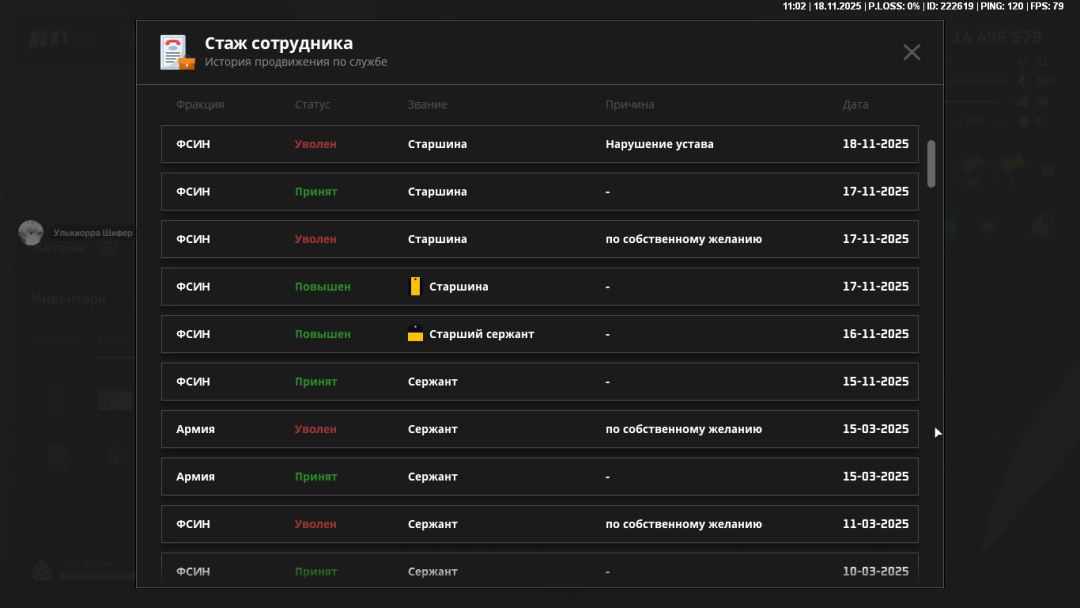This screenshot has width=1080, height=608.
Task: Click the Стаж сотрудника window title
Action: point(278,43)
